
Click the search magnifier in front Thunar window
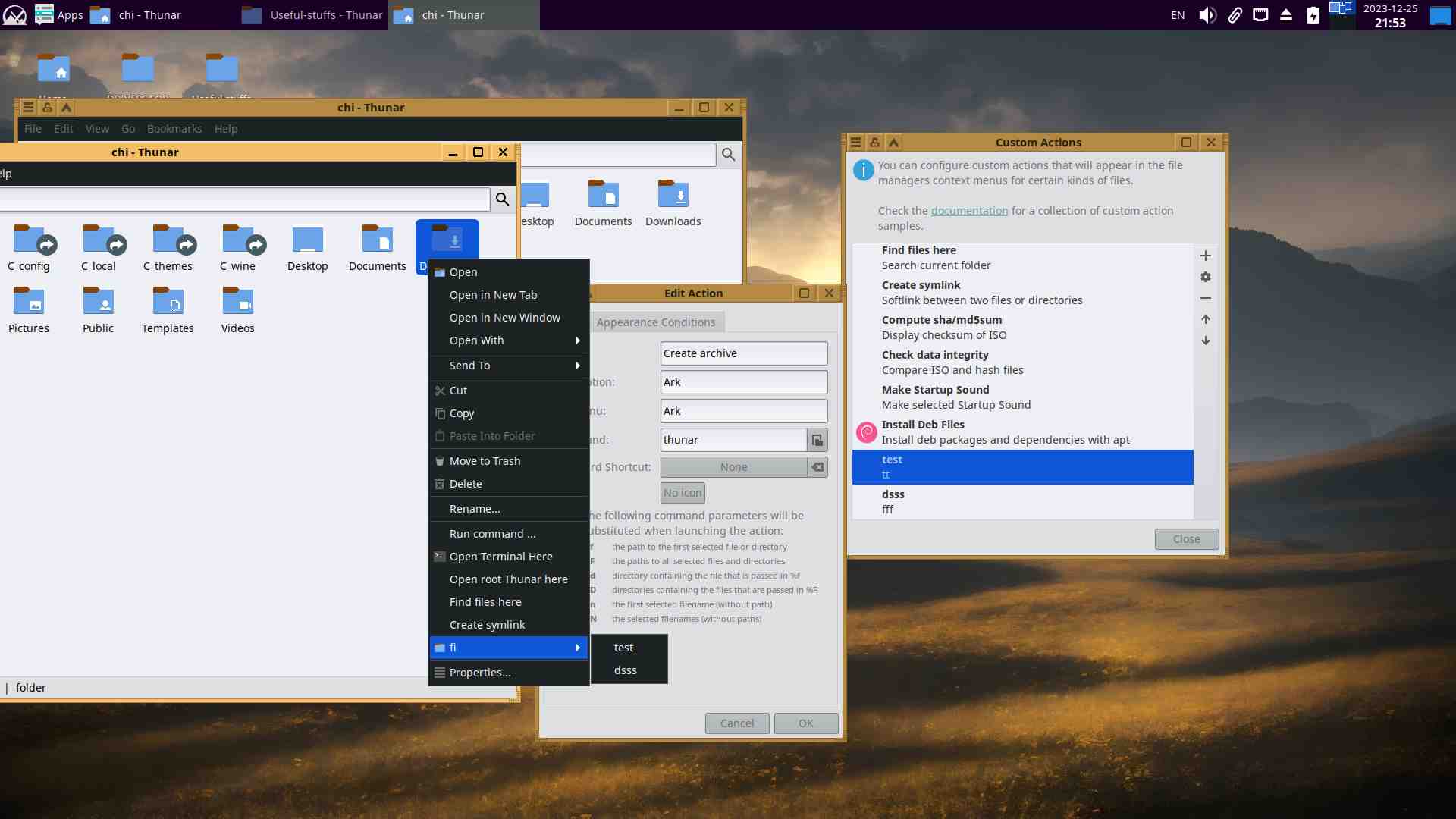pyautogui.click(x=502, y=199)
